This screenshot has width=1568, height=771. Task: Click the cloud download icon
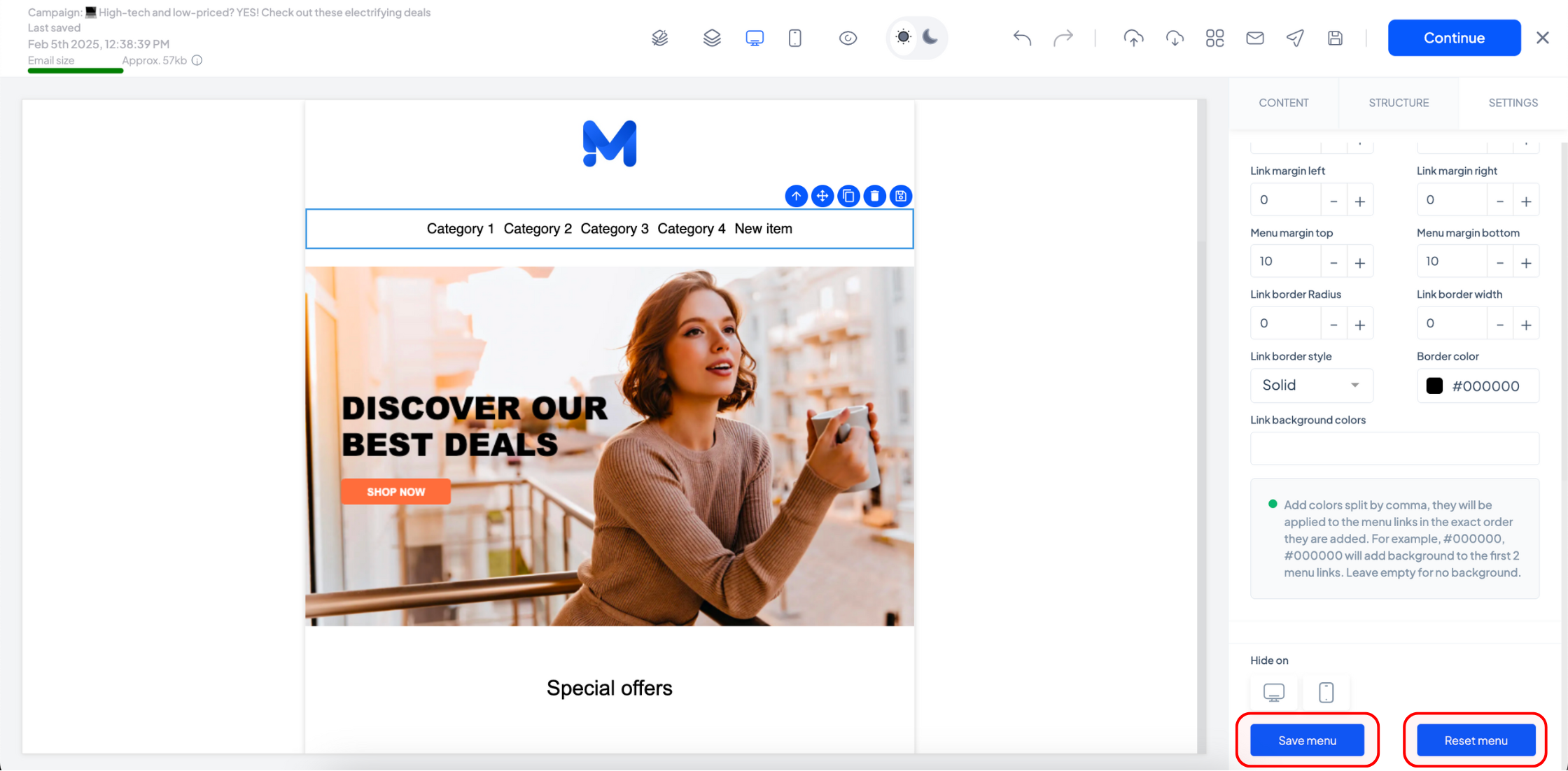(x=1175, y=38)
